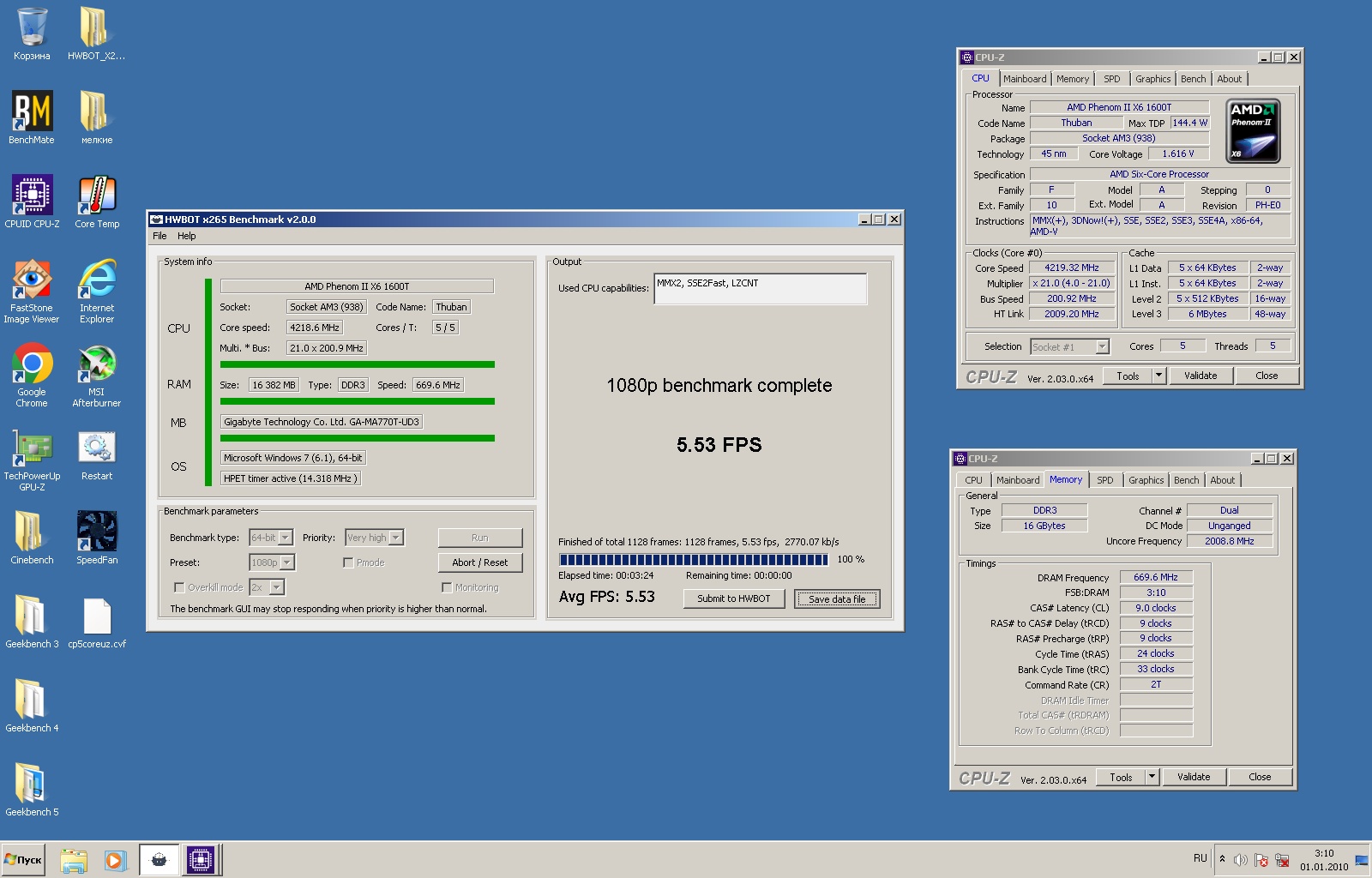Launch BenchMate from the desktop
The width and height of the screenshot is (1372, 878).
pos(32,118)
